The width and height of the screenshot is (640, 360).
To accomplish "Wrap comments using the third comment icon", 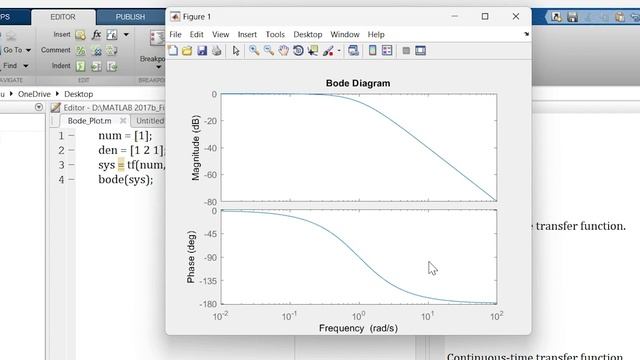I will (x=111, y=51).
